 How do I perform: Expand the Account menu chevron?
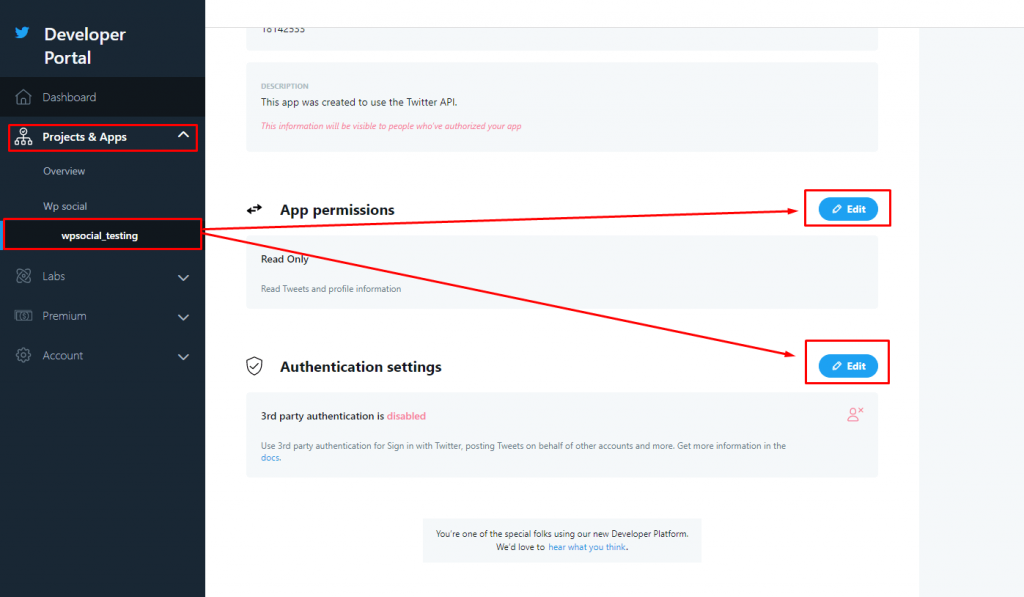pos(184,357)
